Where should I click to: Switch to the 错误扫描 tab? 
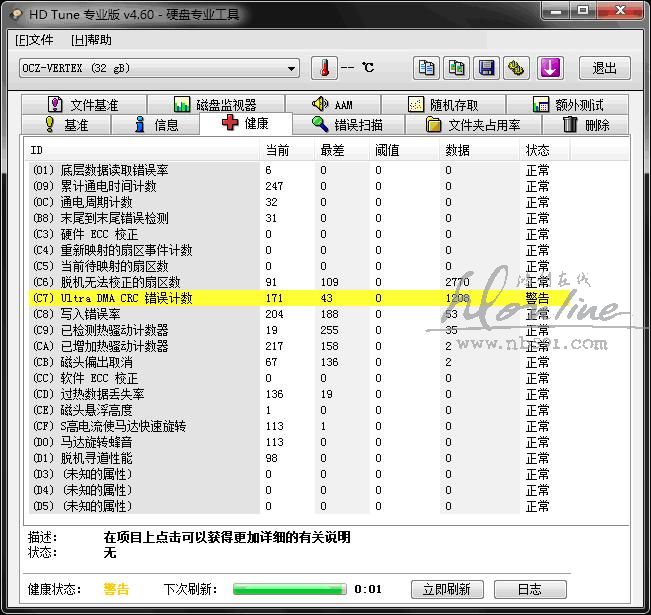(348, 125)
